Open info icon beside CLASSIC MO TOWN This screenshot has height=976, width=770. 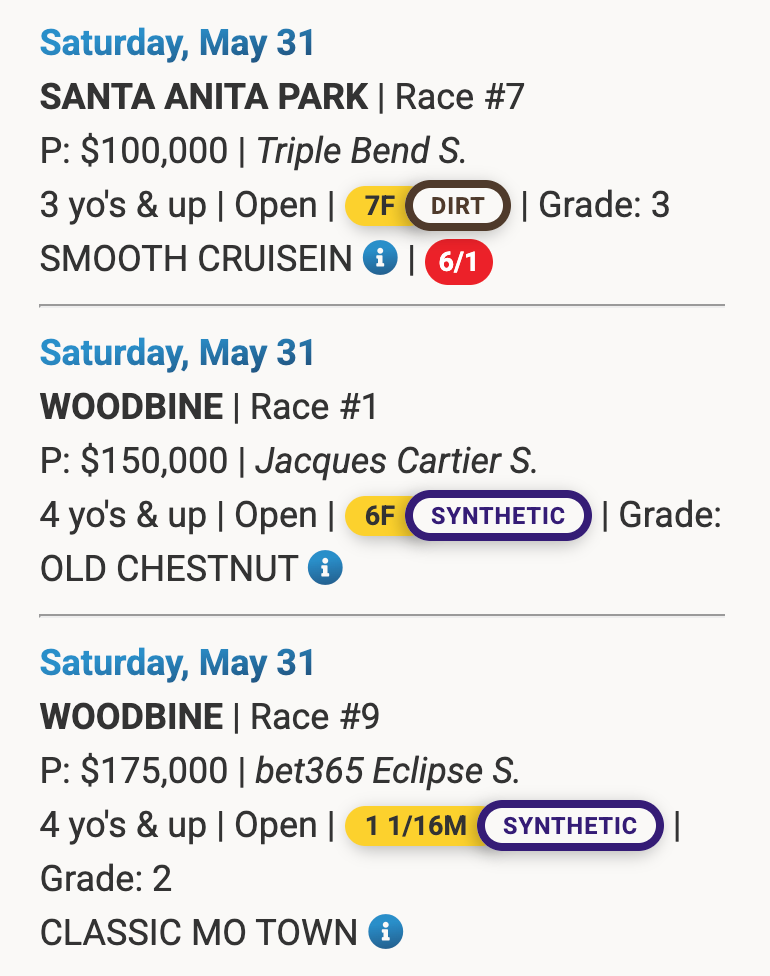[x=386, y=931]
